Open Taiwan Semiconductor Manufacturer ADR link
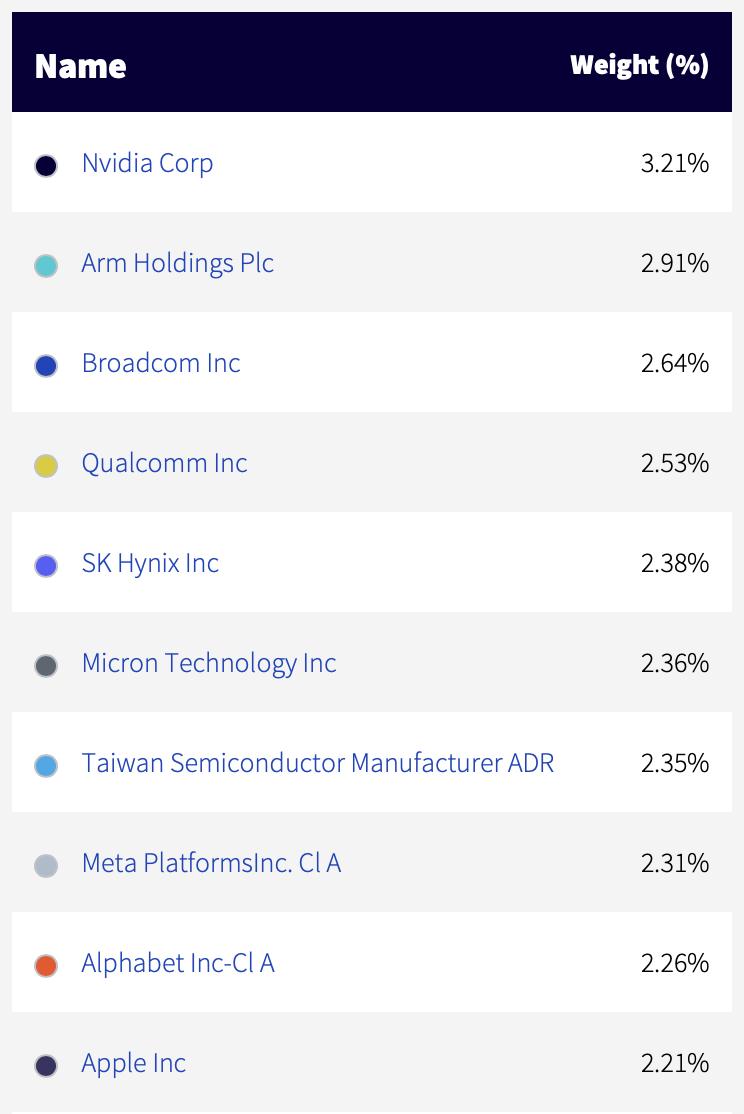 (318, 763)
